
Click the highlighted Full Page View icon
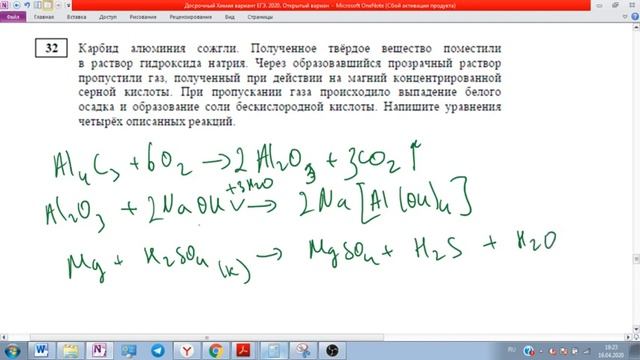(48, 5)
